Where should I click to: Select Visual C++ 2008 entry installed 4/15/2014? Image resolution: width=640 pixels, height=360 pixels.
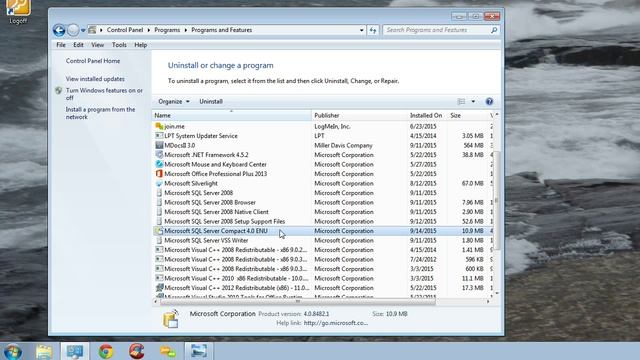click(322, 250)
